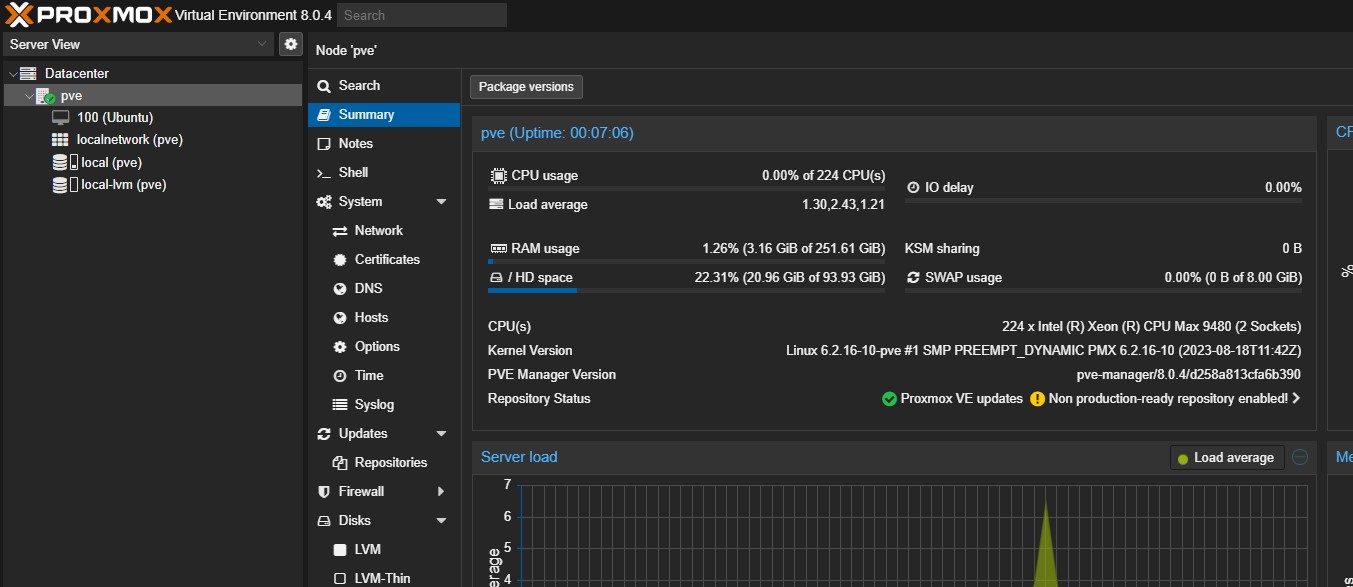Collapse the Datacenter tree node
The image size is (1353, 587).
click(12, 74)
